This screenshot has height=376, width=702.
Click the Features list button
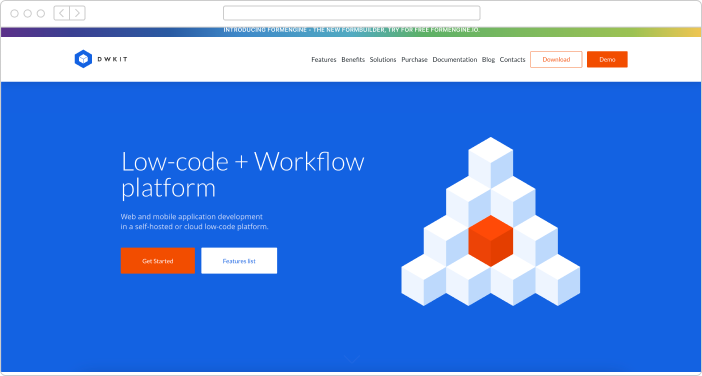239,261
